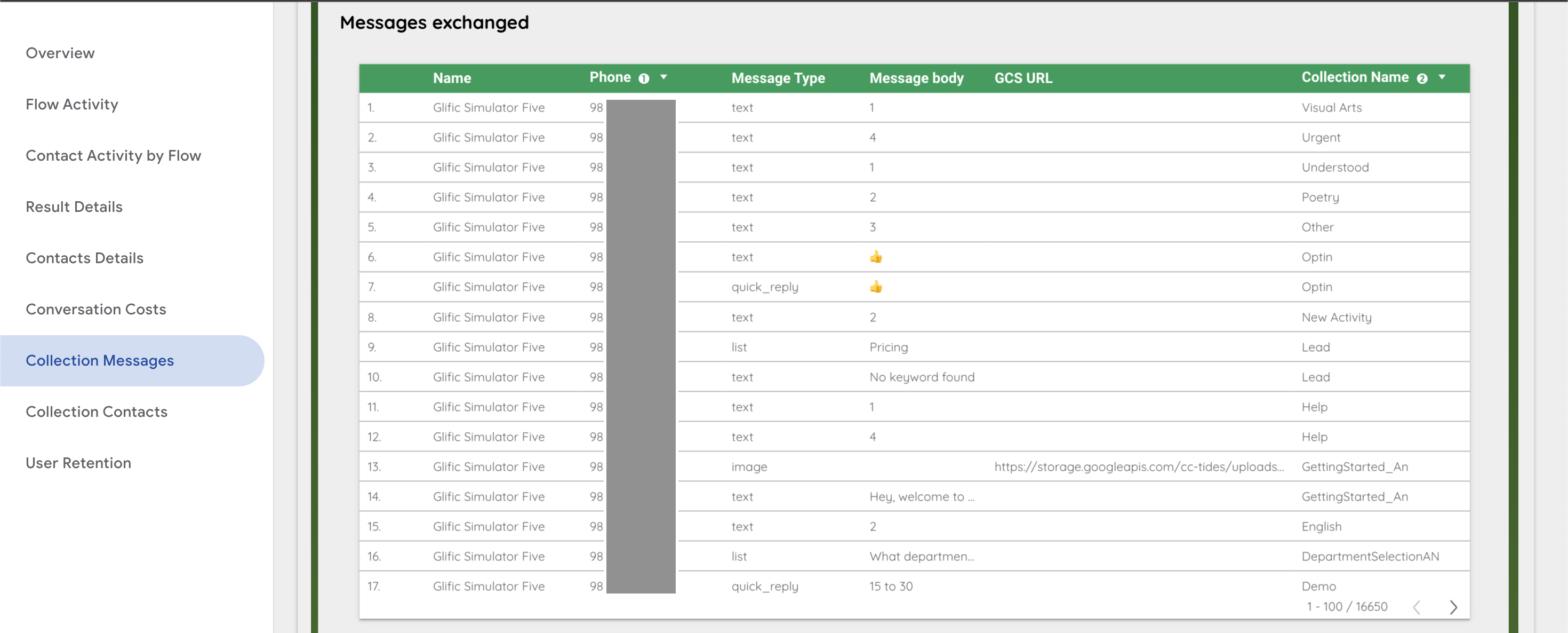The width and height of the screenshot is (1568, 633).
Task: Open the Overview page
Action: tap(60, 53)
